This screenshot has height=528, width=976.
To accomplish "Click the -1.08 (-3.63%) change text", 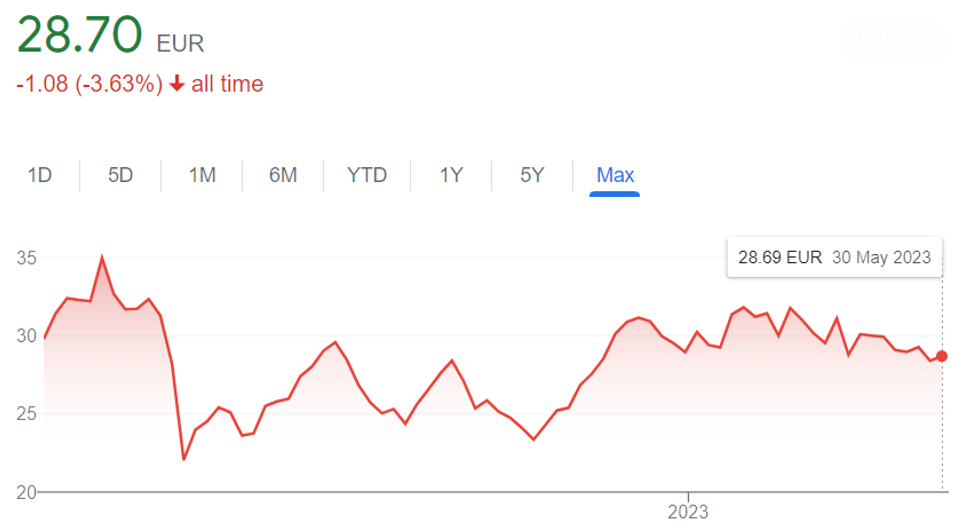I will click(x=89, y=84).
